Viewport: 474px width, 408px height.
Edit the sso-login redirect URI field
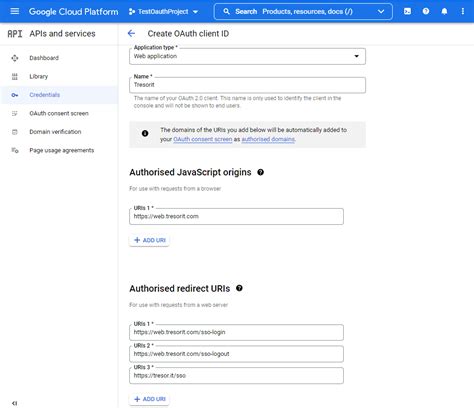pyautogui.click(x=236, y=333)
